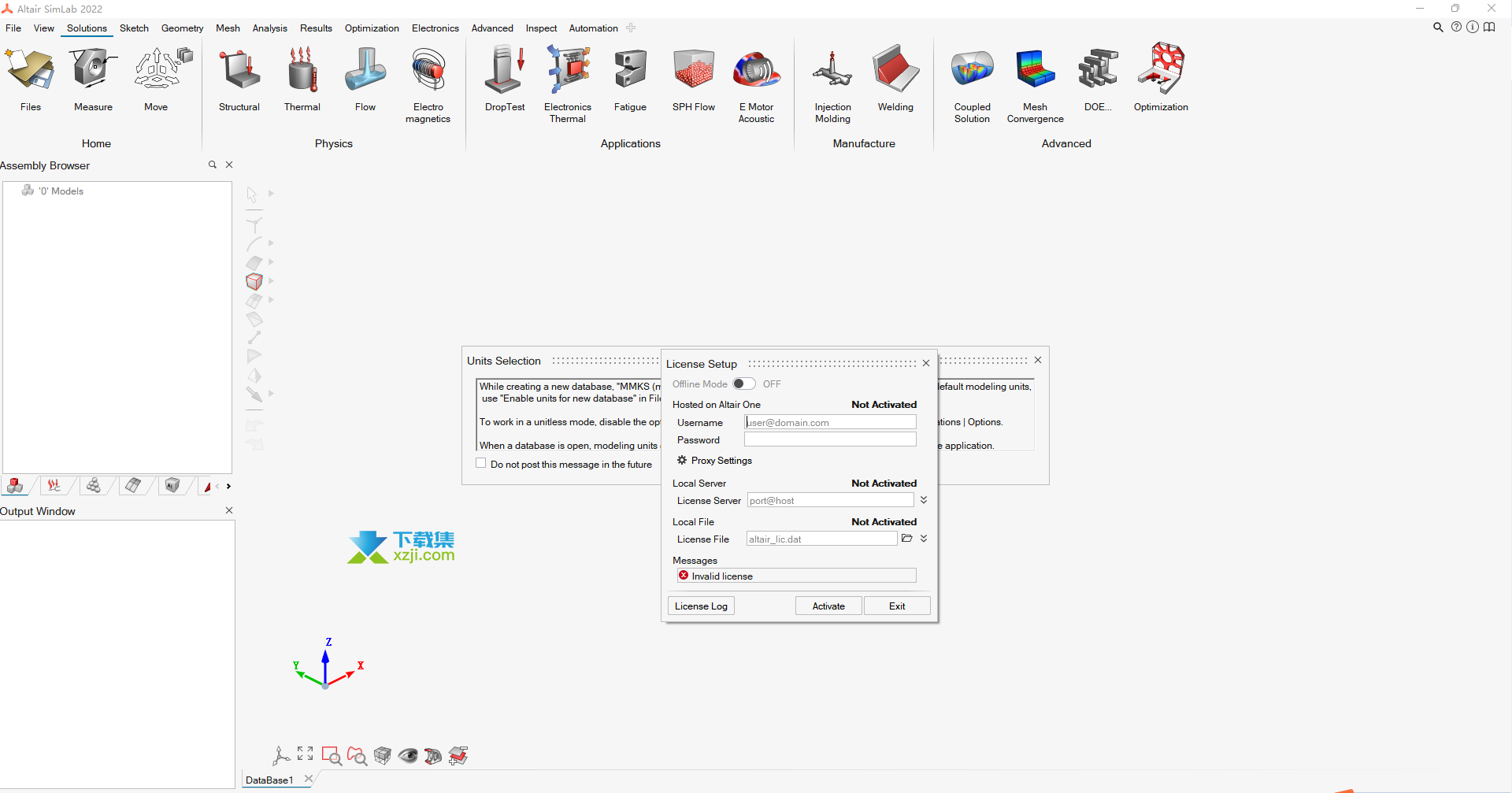Activate the box zoom tool
The height and width of the screenshot is (793, 1512).
[x=332, y=756]
